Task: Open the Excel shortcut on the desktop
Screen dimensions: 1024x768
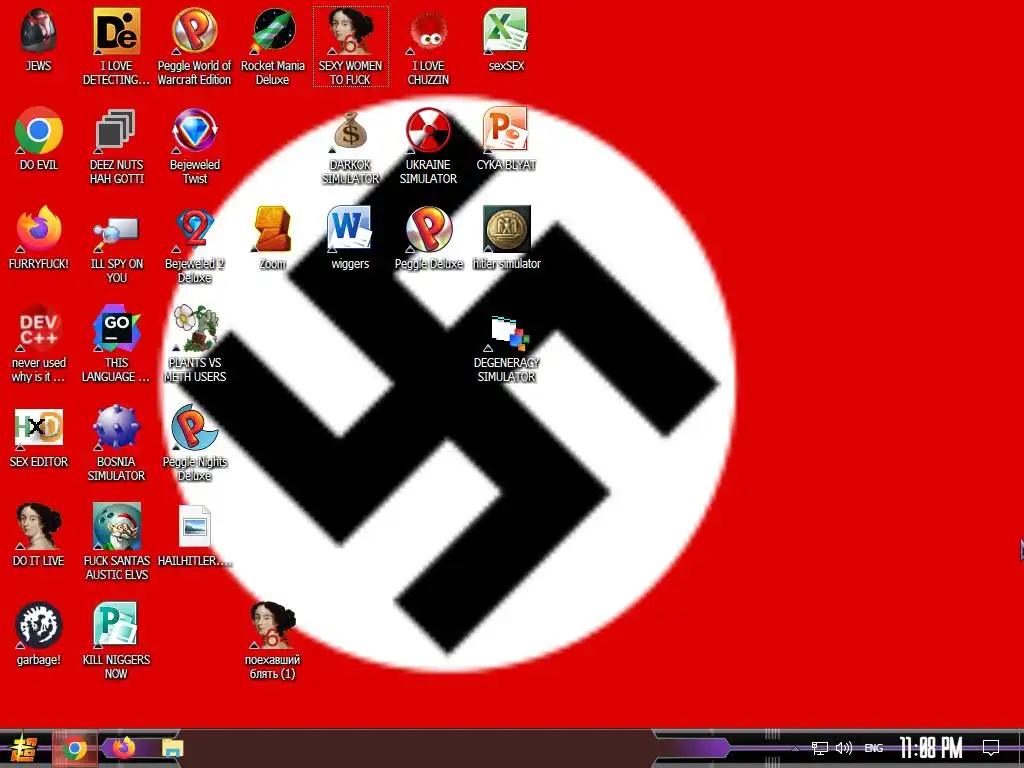Action: pos(506,31)
